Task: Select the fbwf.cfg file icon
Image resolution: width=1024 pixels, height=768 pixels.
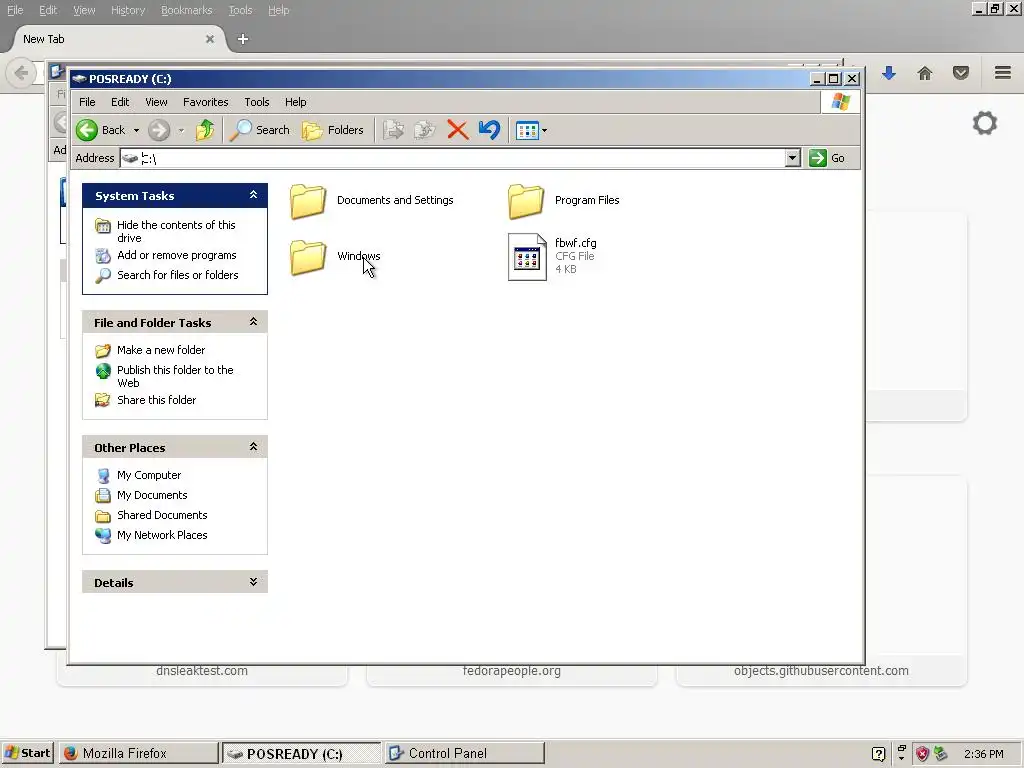Action: pos(527,257)
